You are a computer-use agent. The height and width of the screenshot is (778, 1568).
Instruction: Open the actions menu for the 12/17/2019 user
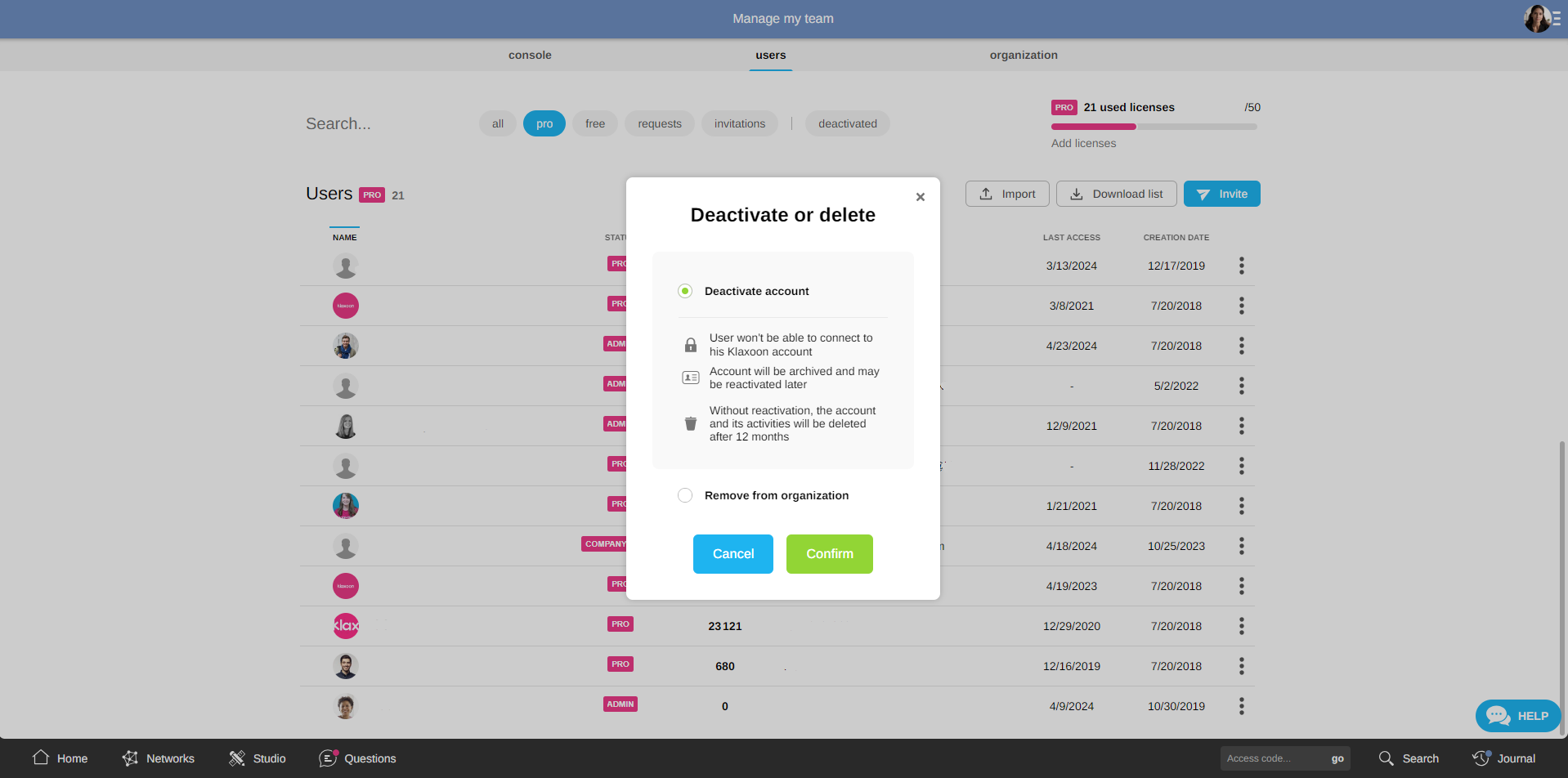click(x=1241, y=266)
